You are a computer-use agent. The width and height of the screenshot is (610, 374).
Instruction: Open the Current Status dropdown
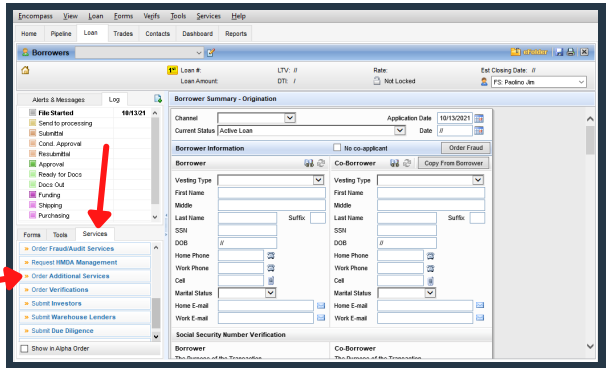[x=400, y=130]
